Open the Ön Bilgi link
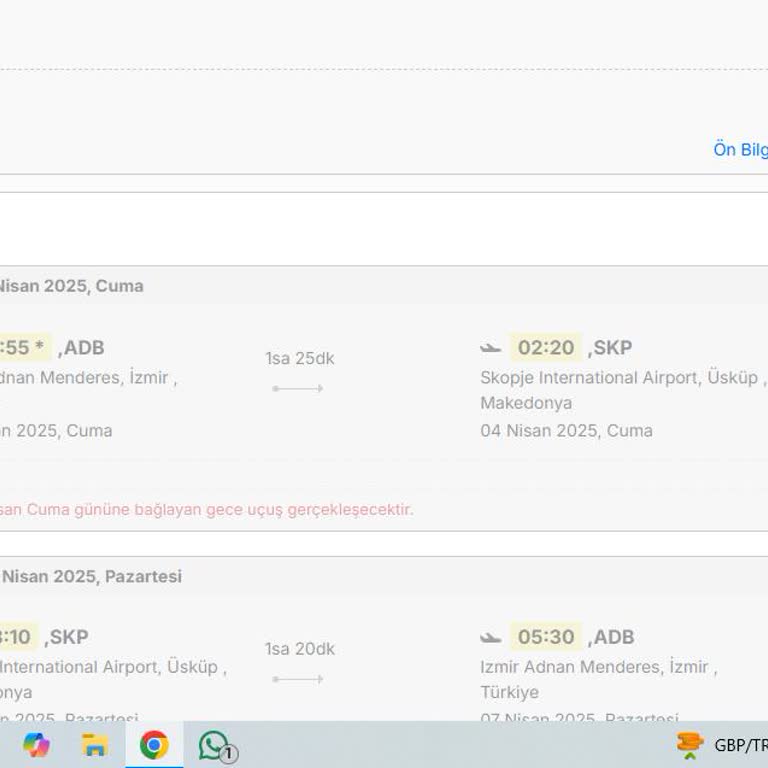 pos(740,149)
